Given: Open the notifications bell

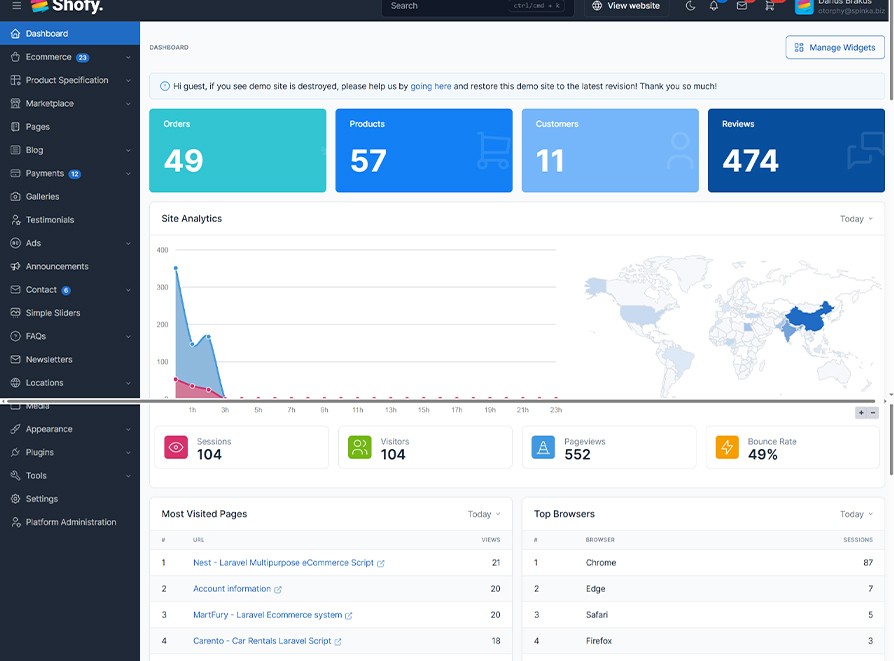Looking at the screenshot, I should point(714,6).
